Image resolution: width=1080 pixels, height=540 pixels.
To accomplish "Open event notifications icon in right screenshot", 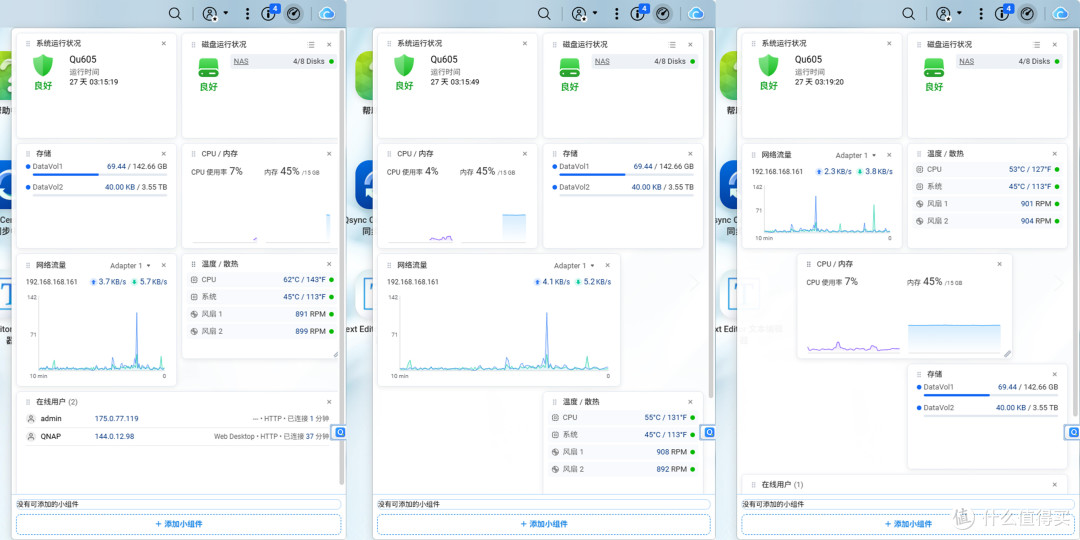I will pos(1002,13).
